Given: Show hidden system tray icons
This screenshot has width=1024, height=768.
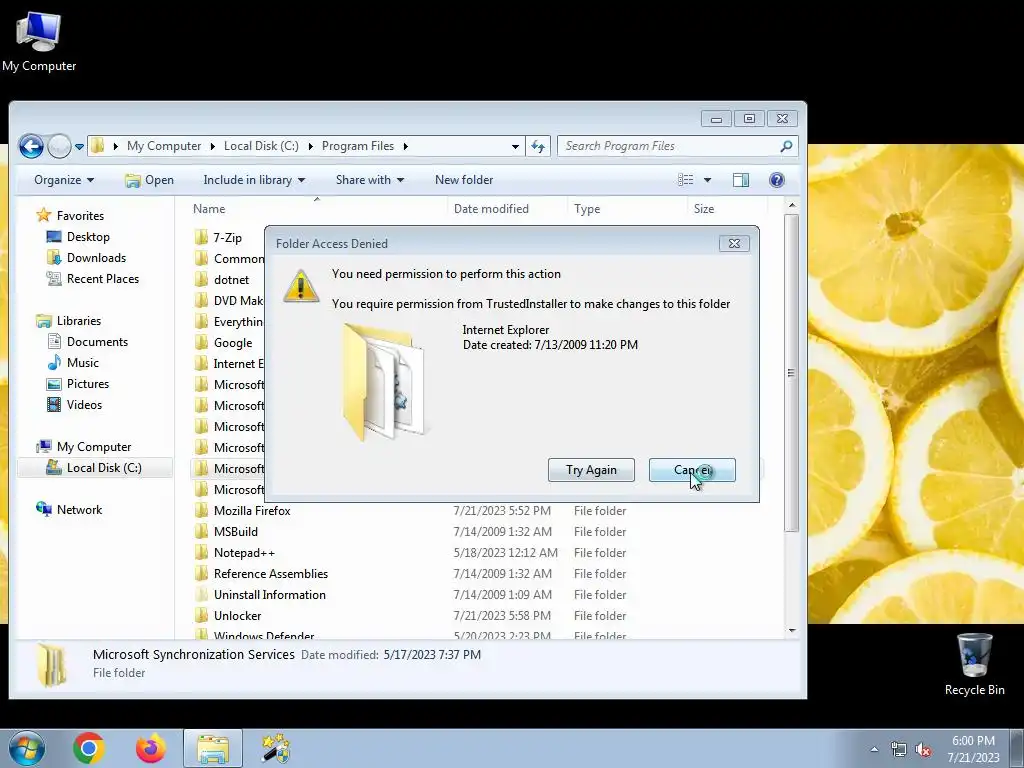Looking at the screenshot, I should (x=874, y=750).
